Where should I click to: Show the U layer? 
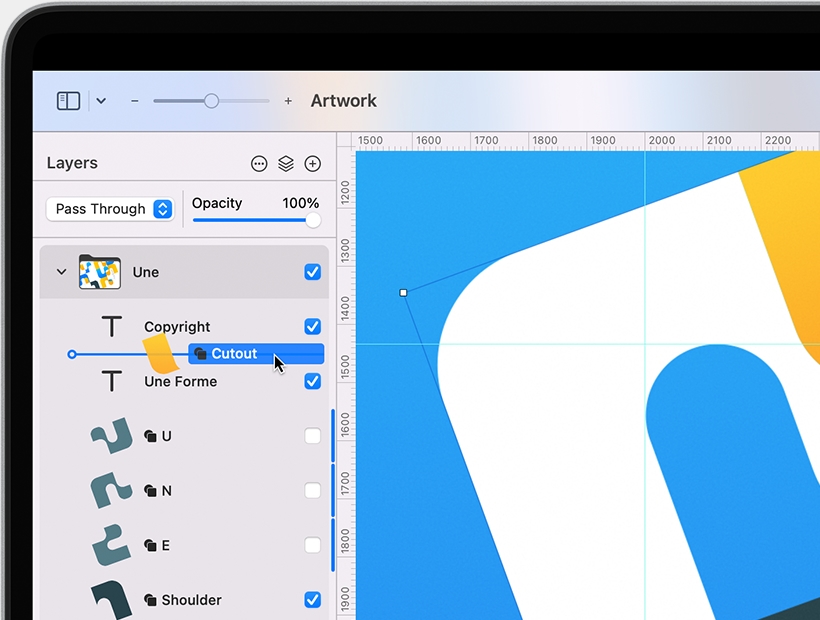coord(312,436)
